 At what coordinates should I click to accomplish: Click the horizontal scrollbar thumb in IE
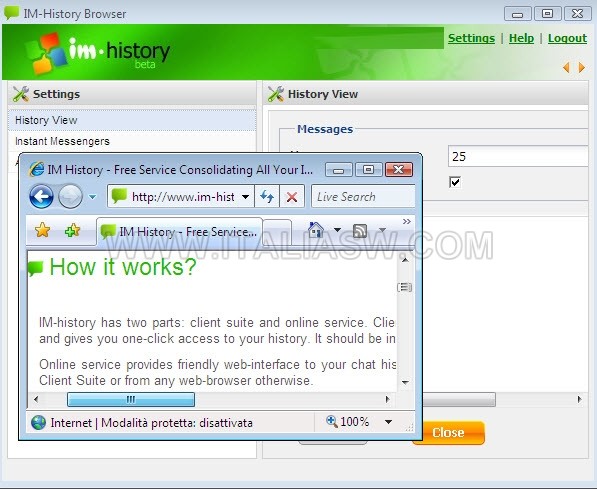pyautogui.click(x=131, y=400)
